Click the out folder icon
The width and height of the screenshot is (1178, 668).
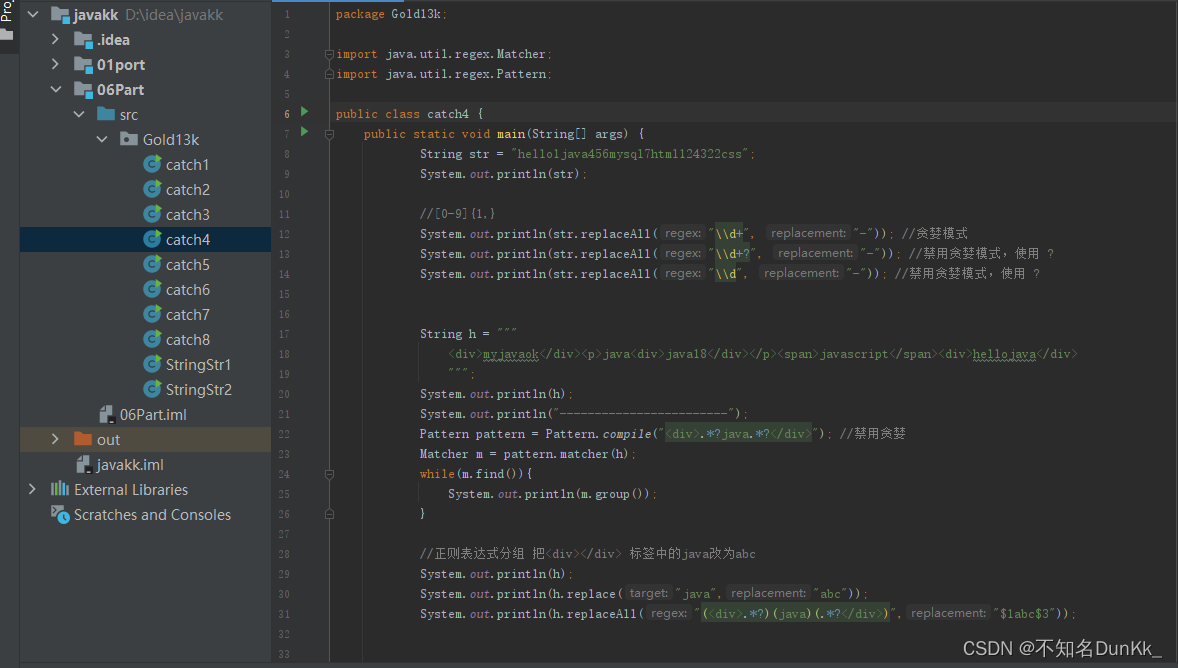[x=83, y=439]
